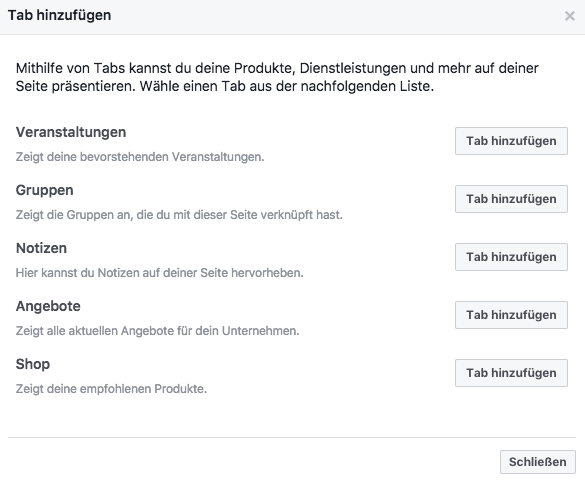Screen dimensions: 585x481
Task: Add the Angebote tab
Action: coord(511,315)
